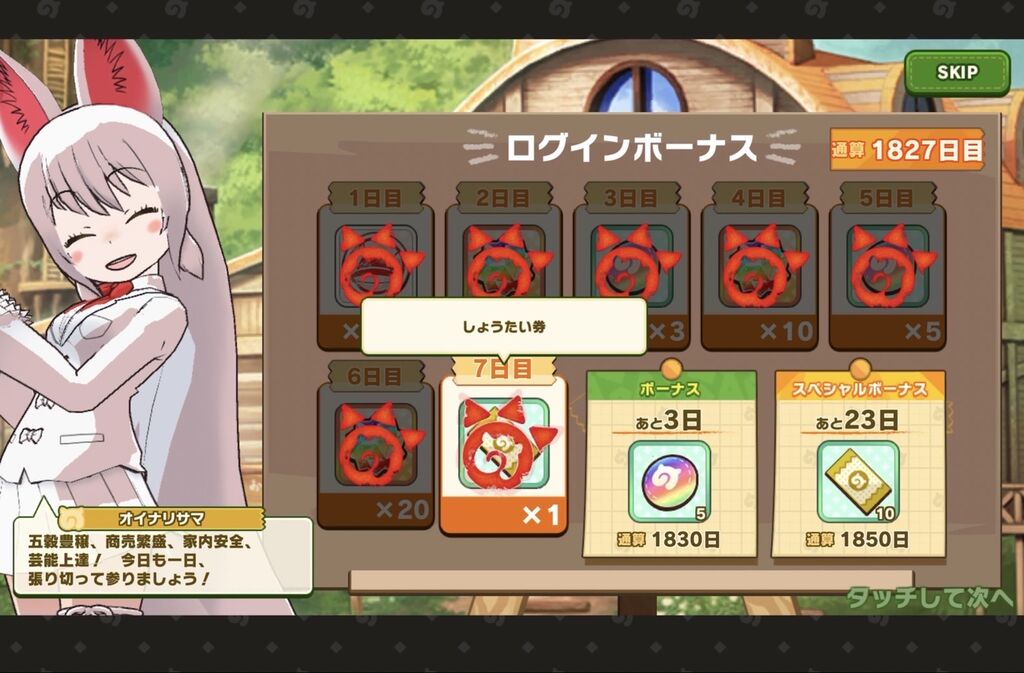Image resolution: width=1024 pixels, height=673 pixels.
Task: Select the 4日目 reward icon with ×10
Action: pyautogui.click(x=760, y=266)
